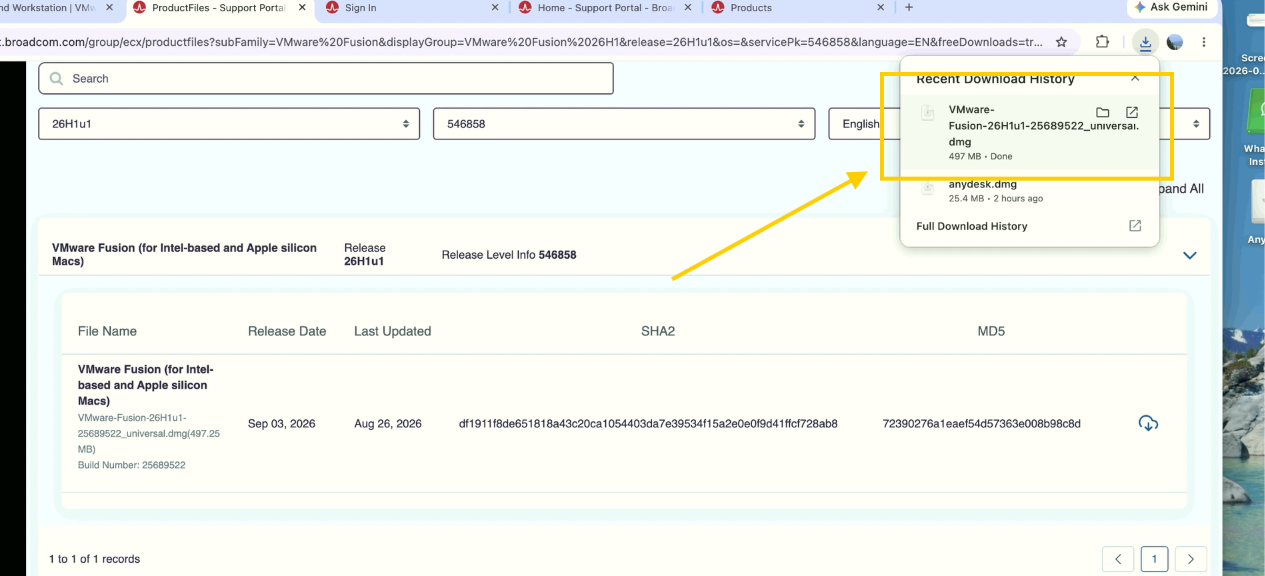Click the Last Updated column header
Image resolution: width=1265 pixels, height=576 pixels.
[x=392, y=331]
